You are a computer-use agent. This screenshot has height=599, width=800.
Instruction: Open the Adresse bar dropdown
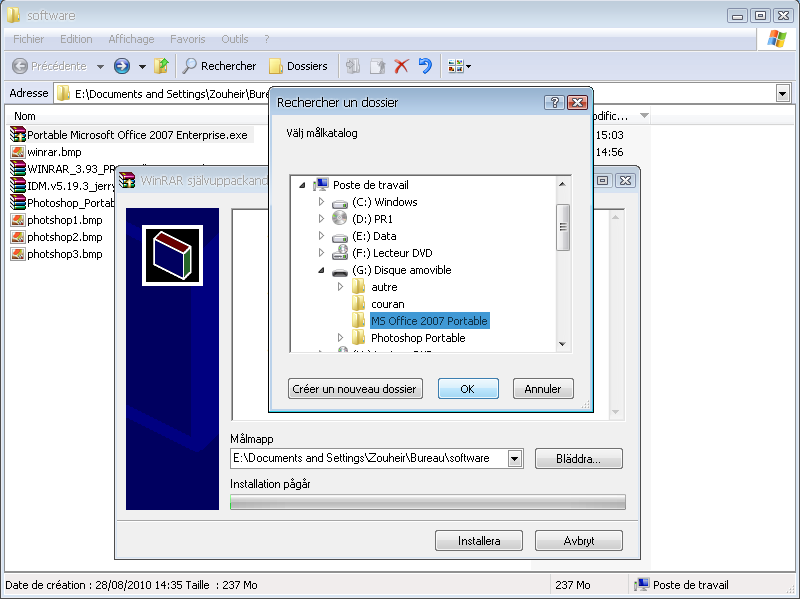pos(783,93)
